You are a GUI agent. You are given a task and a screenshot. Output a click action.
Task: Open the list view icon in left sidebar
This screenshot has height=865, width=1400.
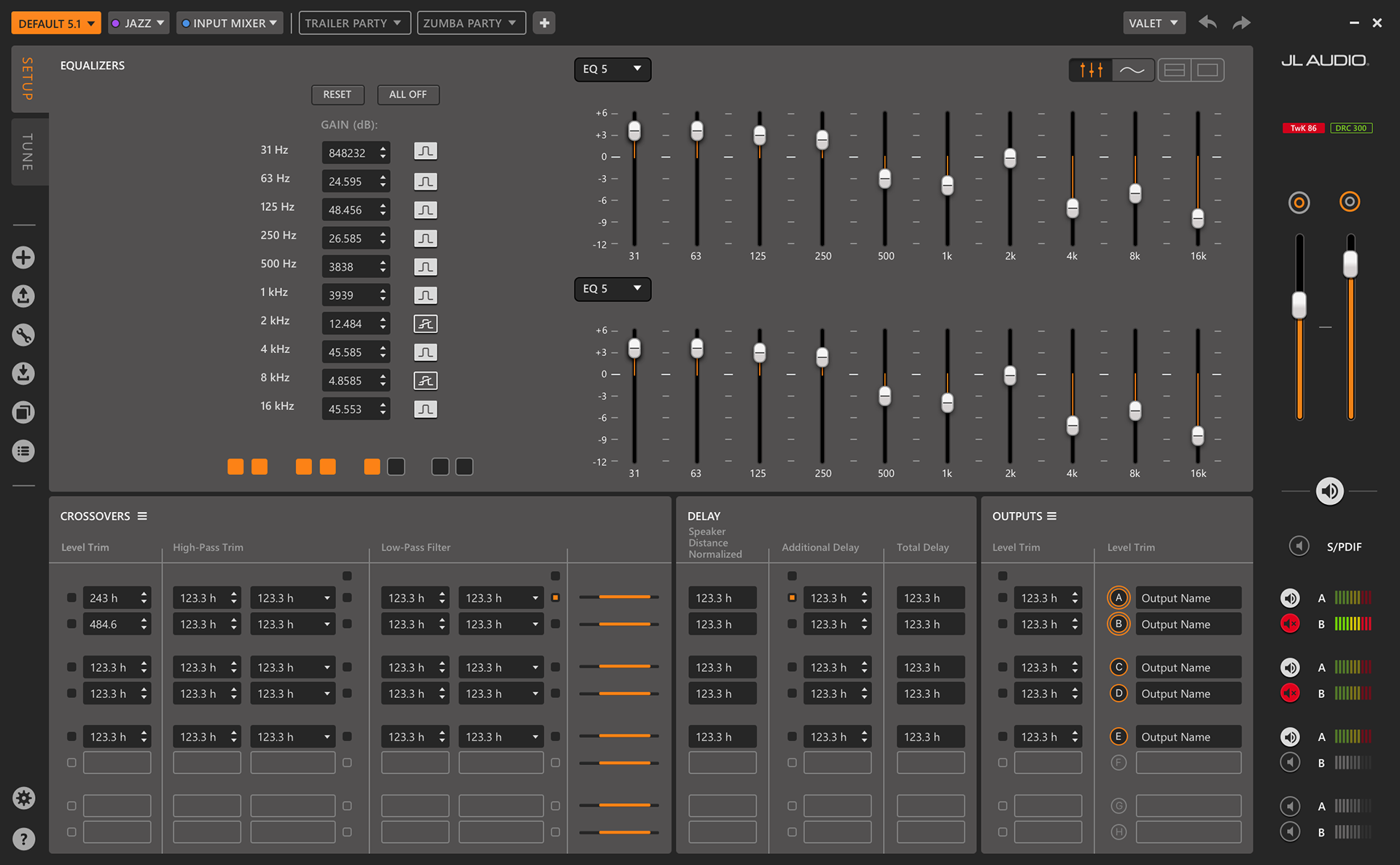23,451
